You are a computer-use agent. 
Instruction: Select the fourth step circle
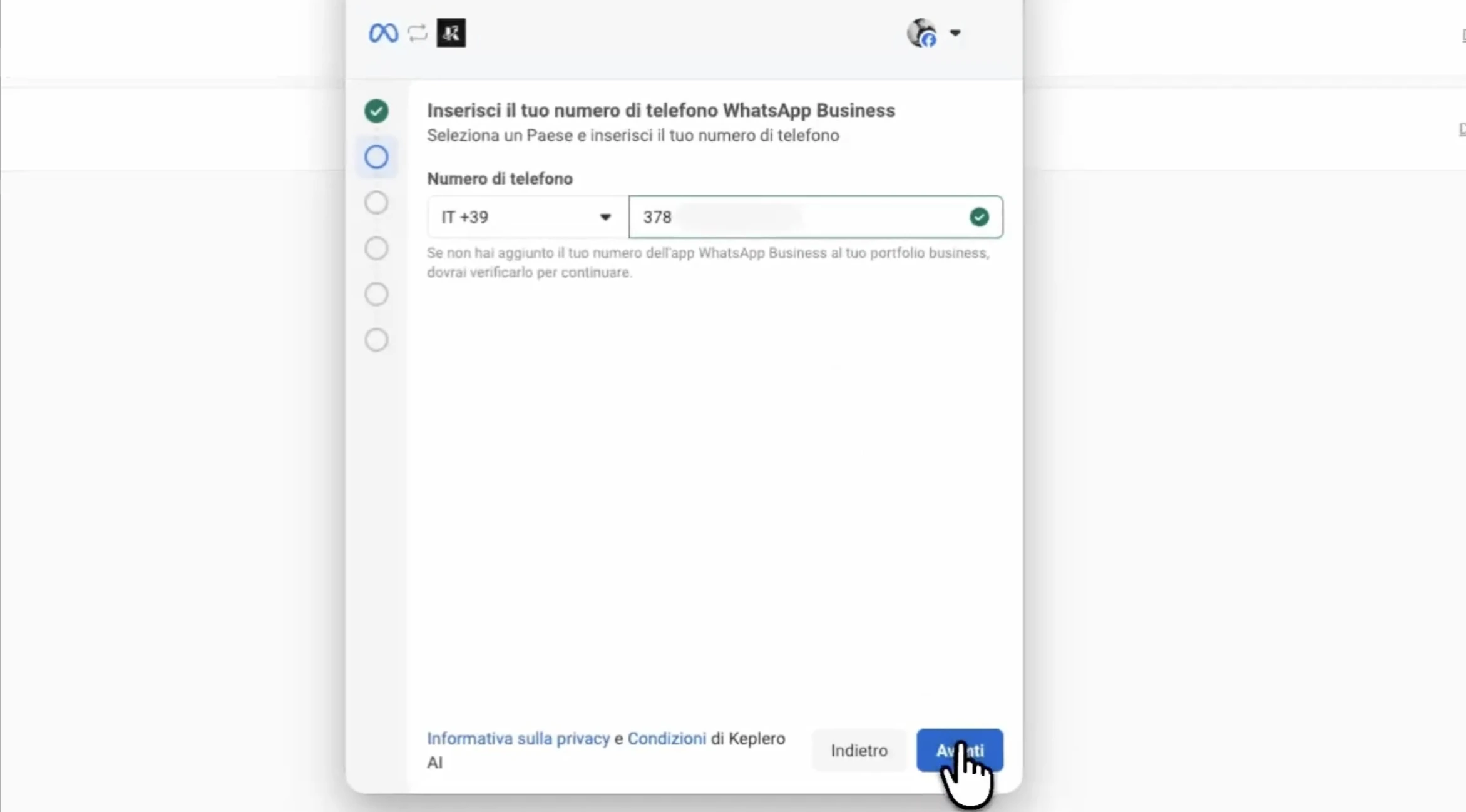(x=376, y=248)
